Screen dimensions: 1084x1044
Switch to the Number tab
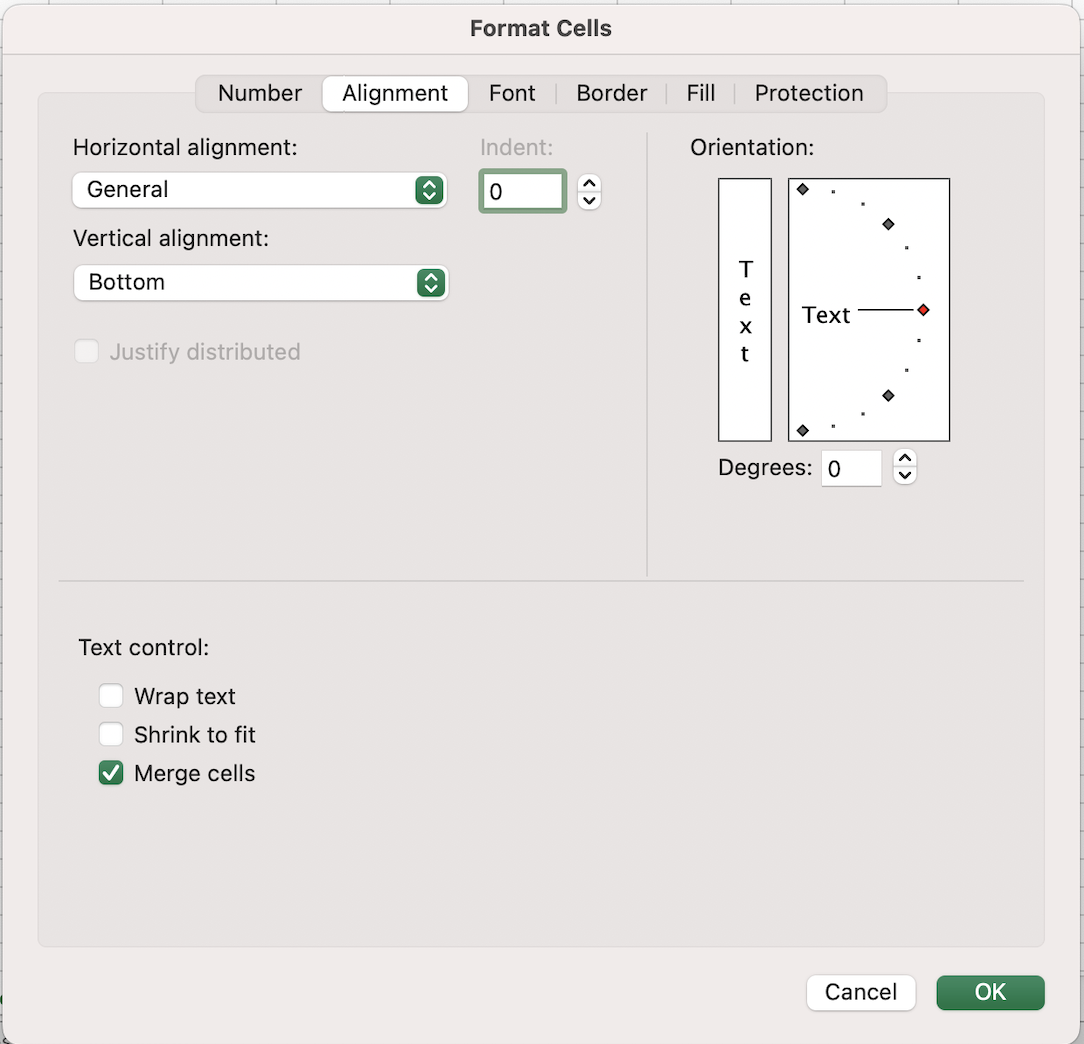[260, 93]
